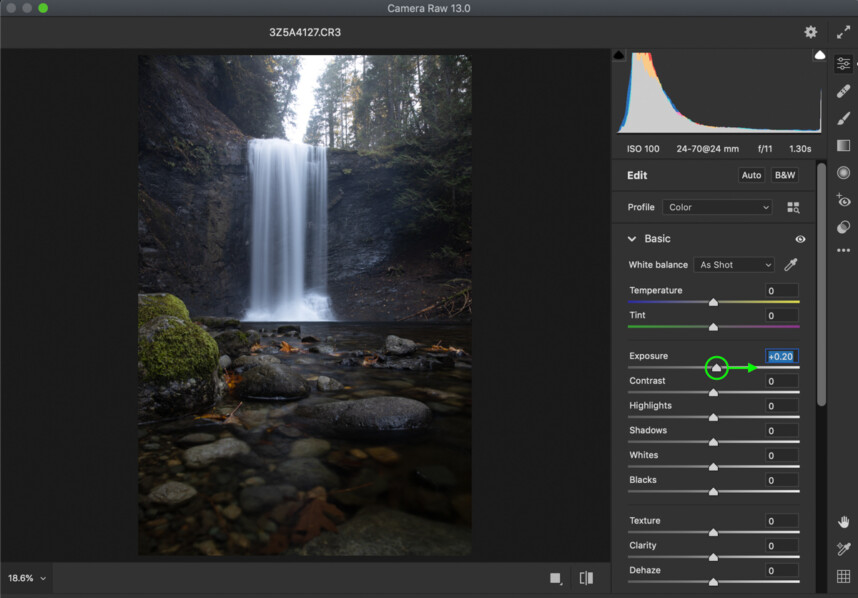Open Camera Raw preferences gear
858x598 pixels.
tap(810, 31)
